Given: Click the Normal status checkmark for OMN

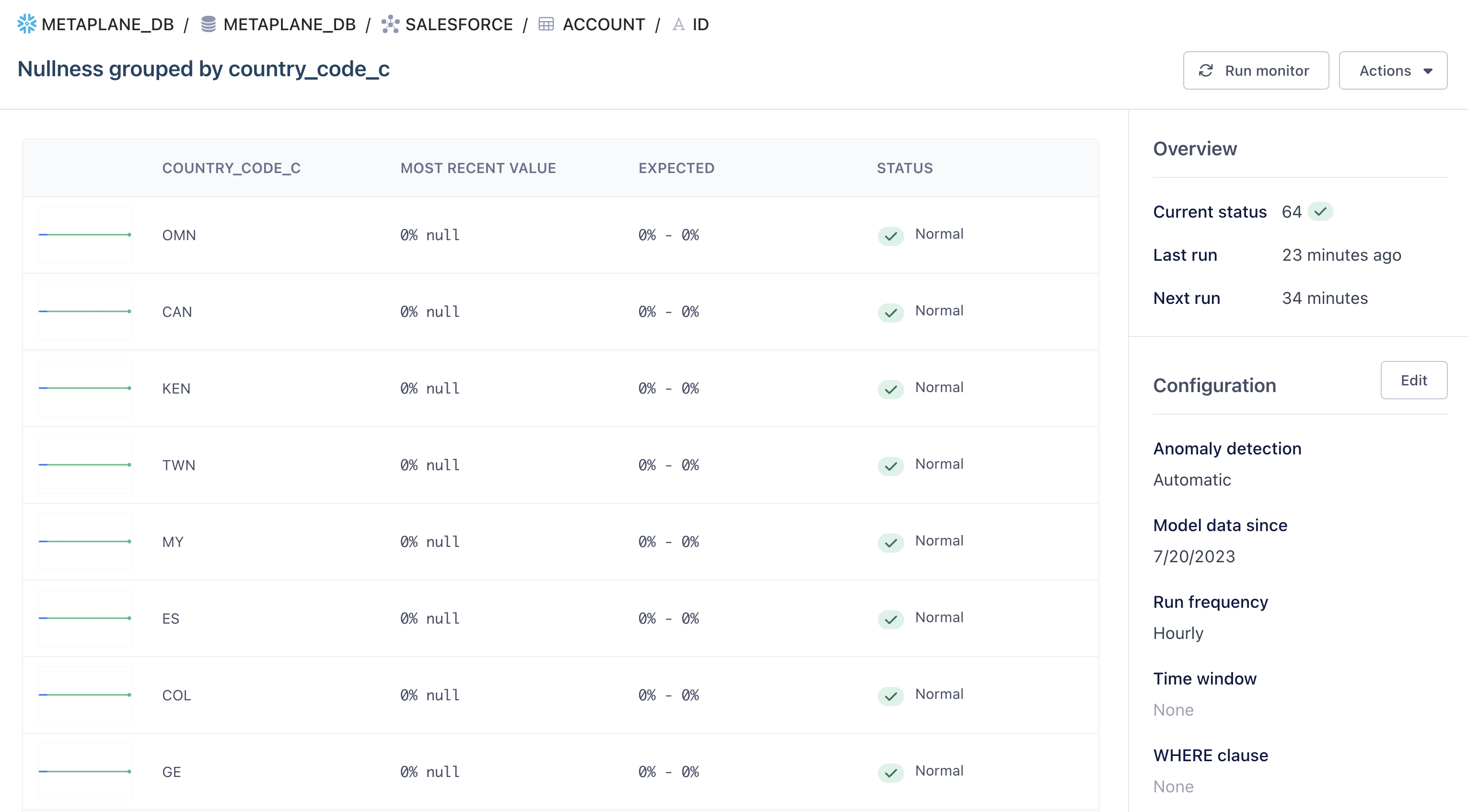Looking at the screenshot, I should 891,235.
